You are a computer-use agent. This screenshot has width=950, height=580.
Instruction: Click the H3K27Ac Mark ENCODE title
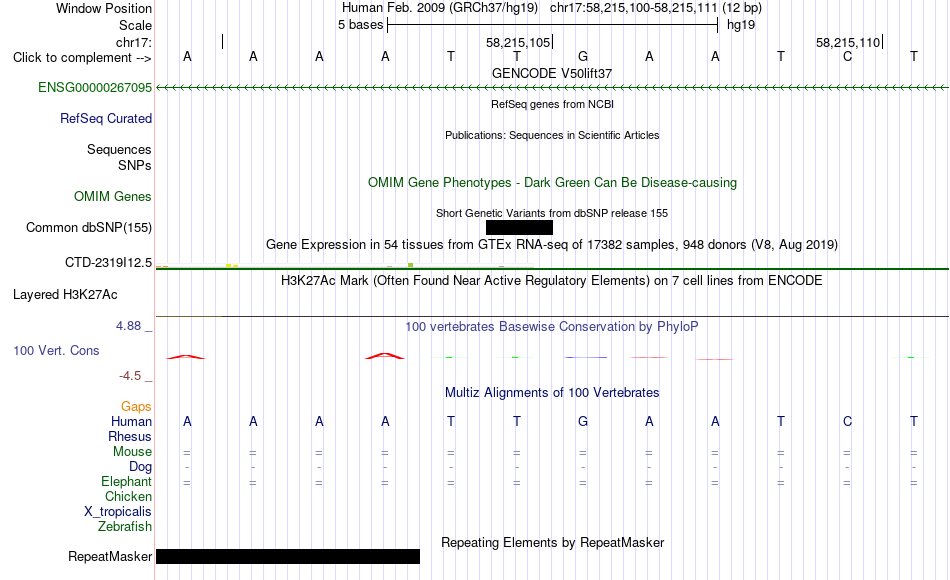click(552, 281)
